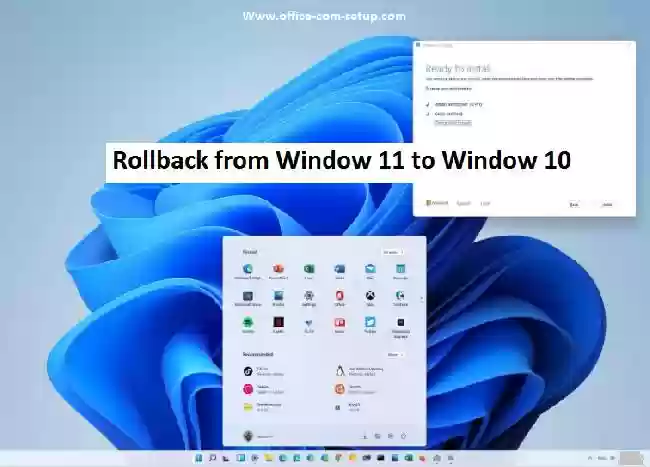Click the All apps button
This screenshot has height=467, width=650.
click(x=392, y=252)
